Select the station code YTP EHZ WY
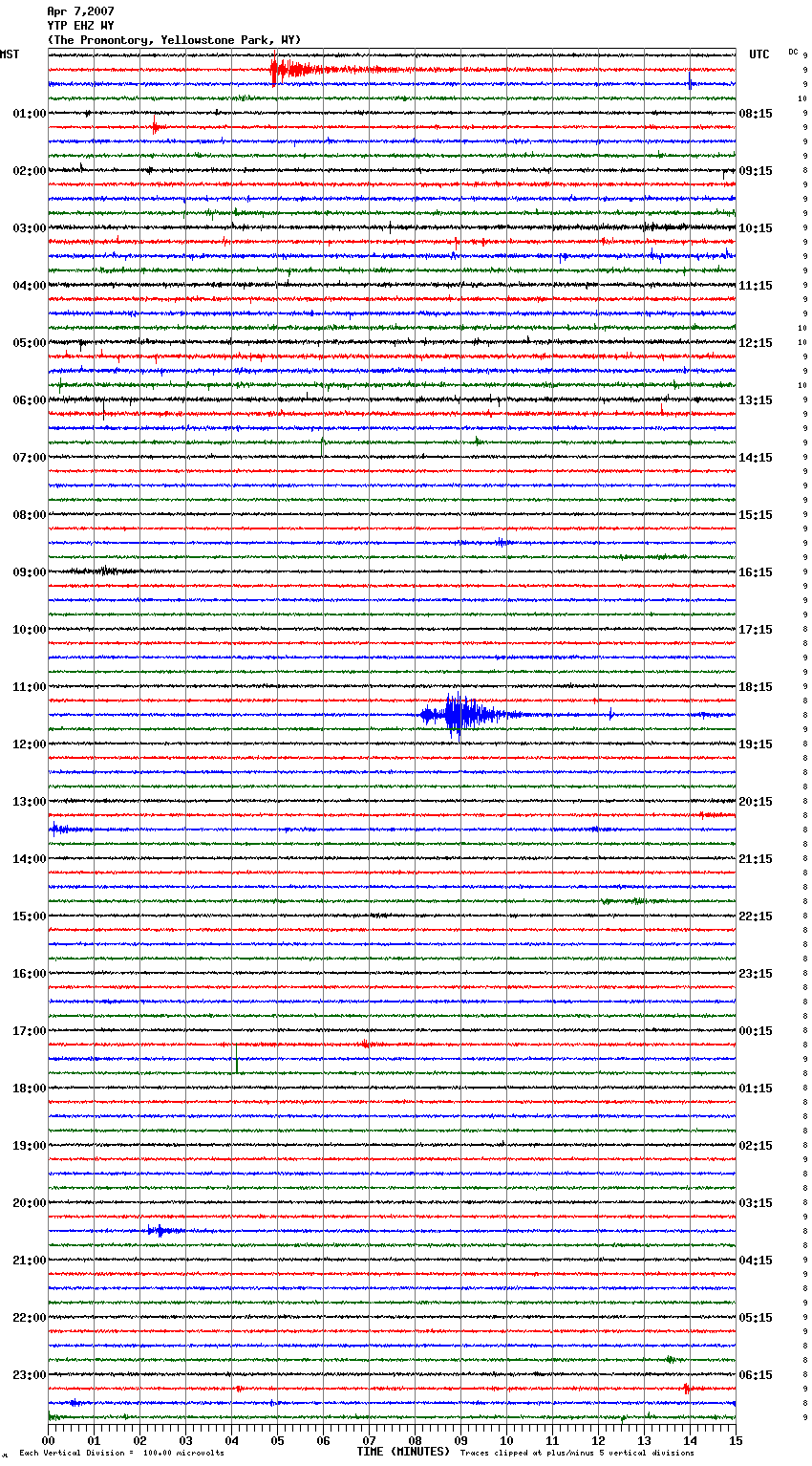The height and width of the screenshot is (1466, 812). 80,26
